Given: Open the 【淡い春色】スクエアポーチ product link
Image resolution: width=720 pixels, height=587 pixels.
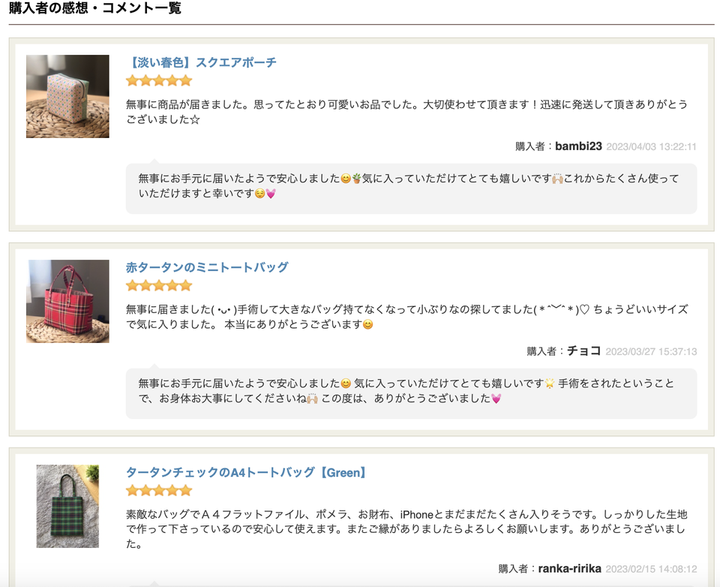Looking at the screenshot, I should click(202, 62).
